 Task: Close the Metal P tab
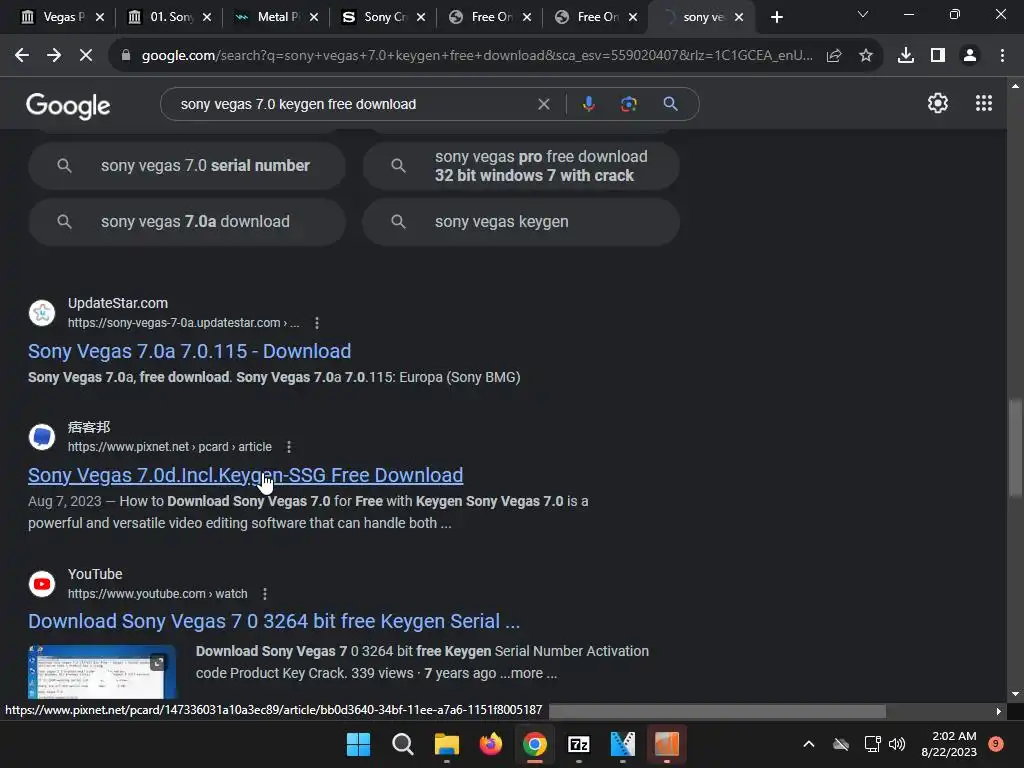(x=314, y=17)
